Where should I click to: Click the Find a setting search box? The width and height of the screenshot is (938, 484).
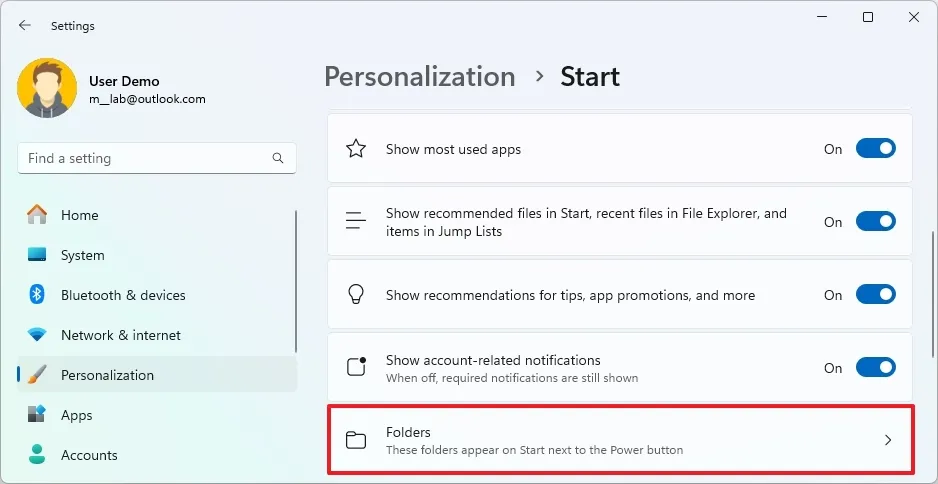click(145, 158)
